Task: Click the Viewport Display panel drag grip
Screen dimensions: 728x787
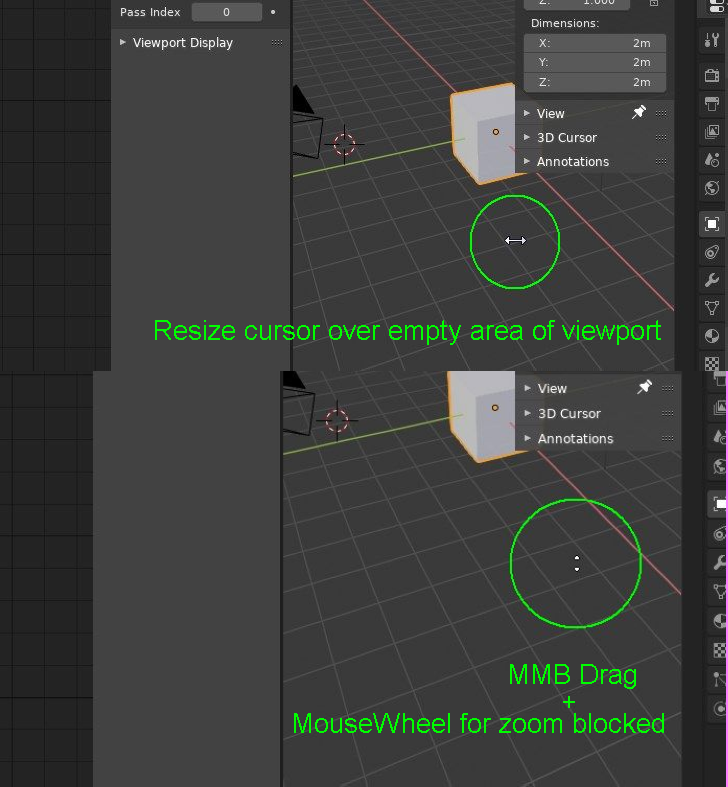Action: coord(277,43)
